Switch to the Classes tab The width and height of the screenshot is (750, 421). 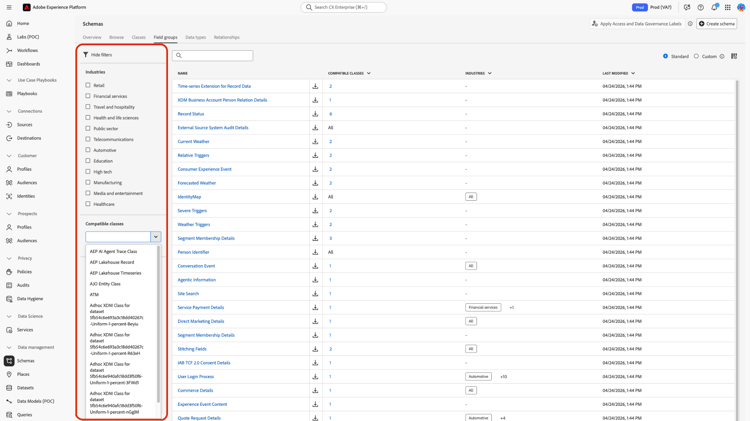(139, 37)
